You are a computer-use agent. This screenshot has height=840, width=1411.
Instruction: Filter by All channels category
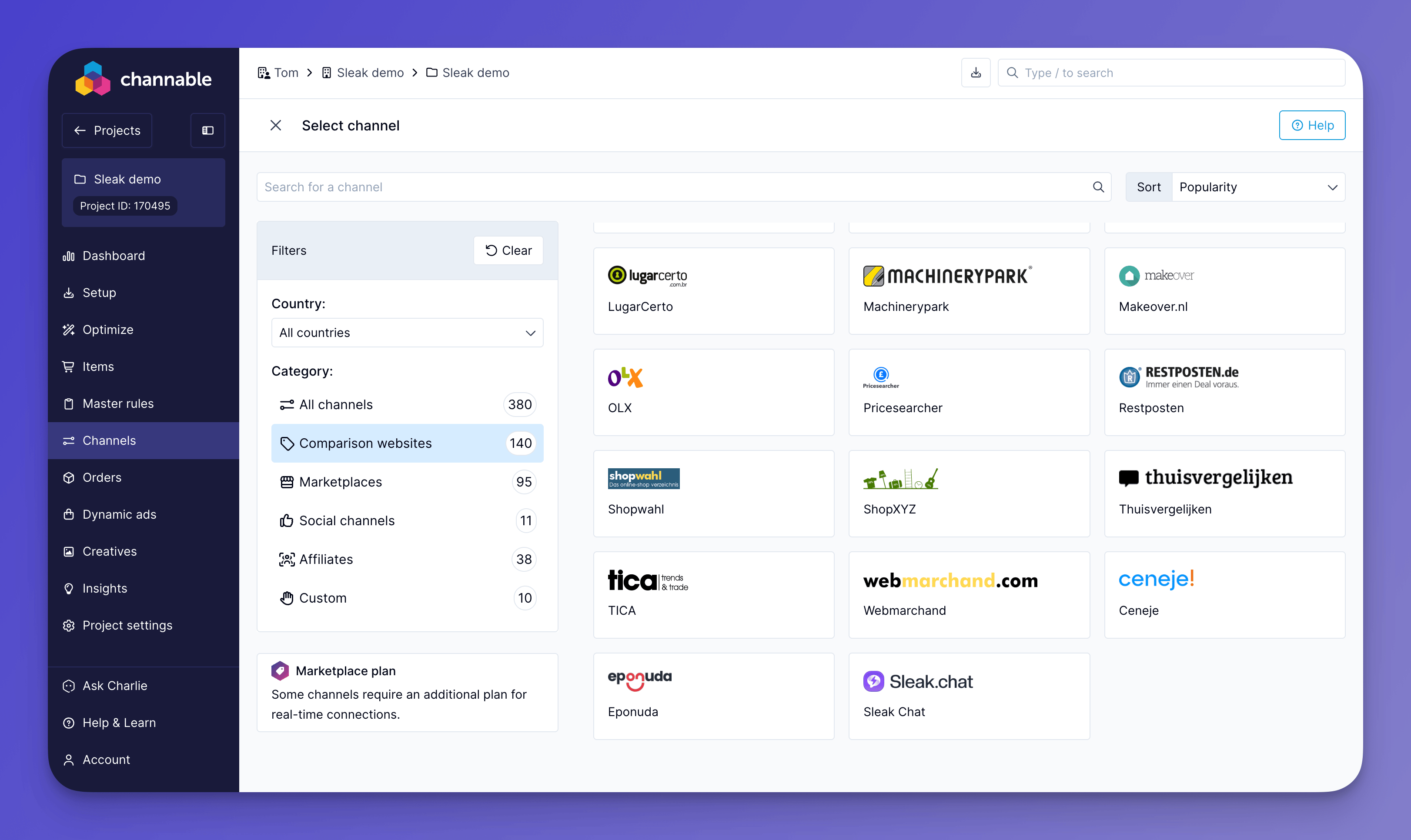point(407,404)
